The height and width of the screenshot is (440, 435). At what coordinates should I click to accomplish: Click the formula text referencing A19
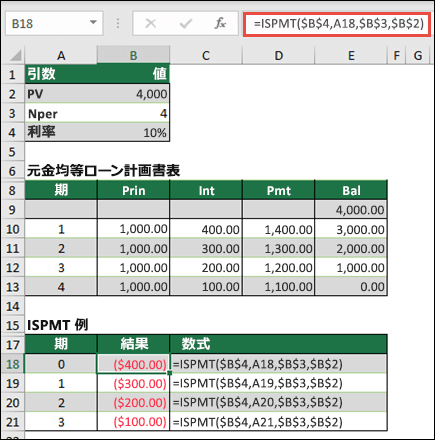[x=258, y=383]
